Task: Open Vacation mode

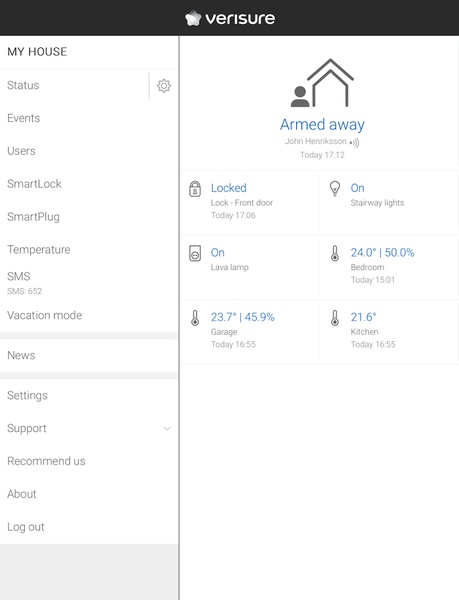Action: (x=89, y=316)
